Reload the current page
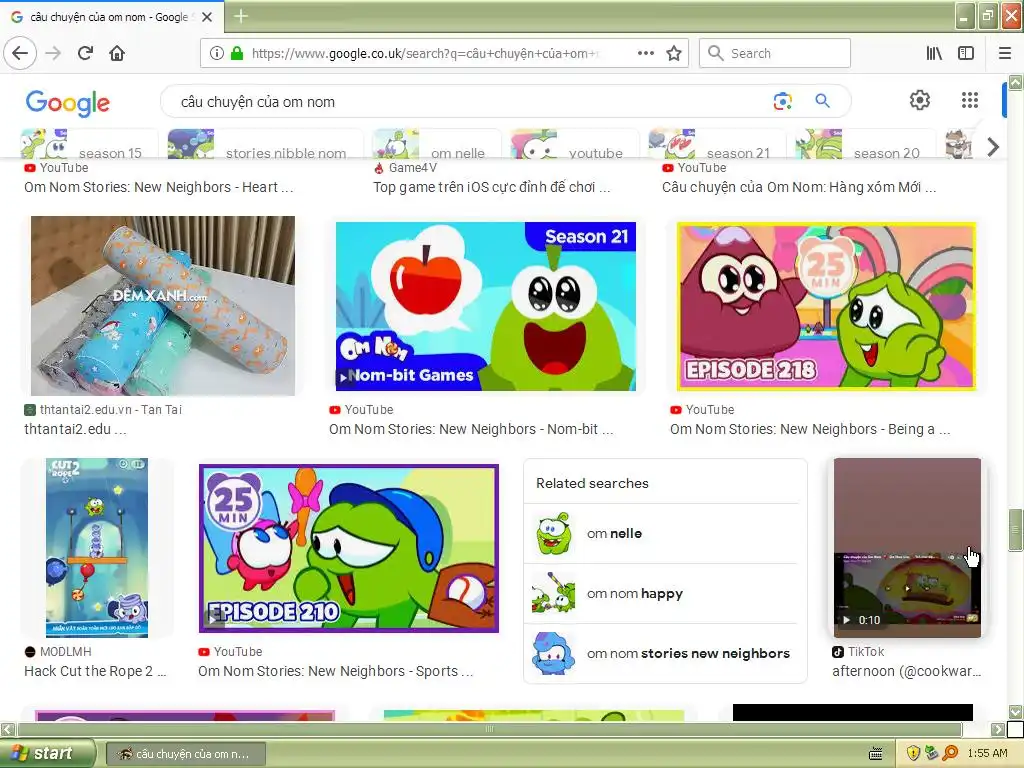1024x768 pixels. (85, 53)
